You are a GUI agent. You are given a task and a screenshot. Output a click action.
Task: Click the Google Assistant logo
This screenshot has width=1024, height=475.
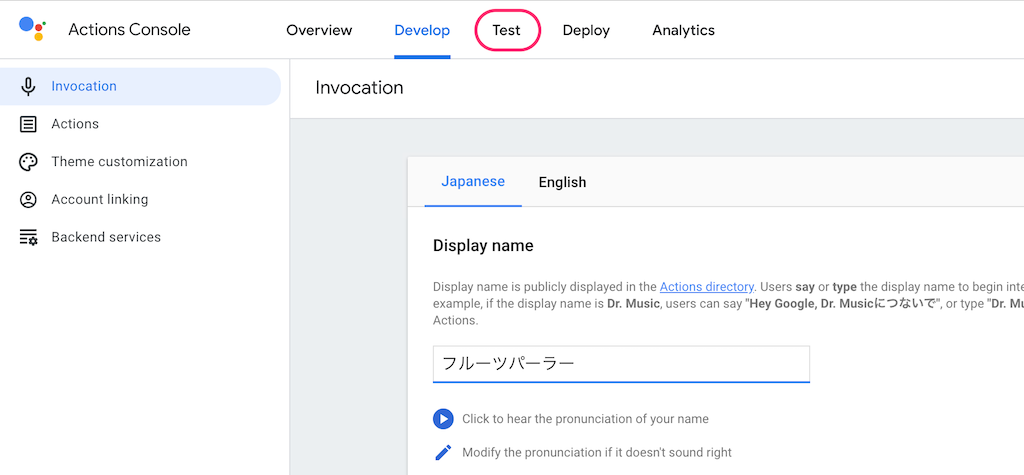[x=32, y=29]
